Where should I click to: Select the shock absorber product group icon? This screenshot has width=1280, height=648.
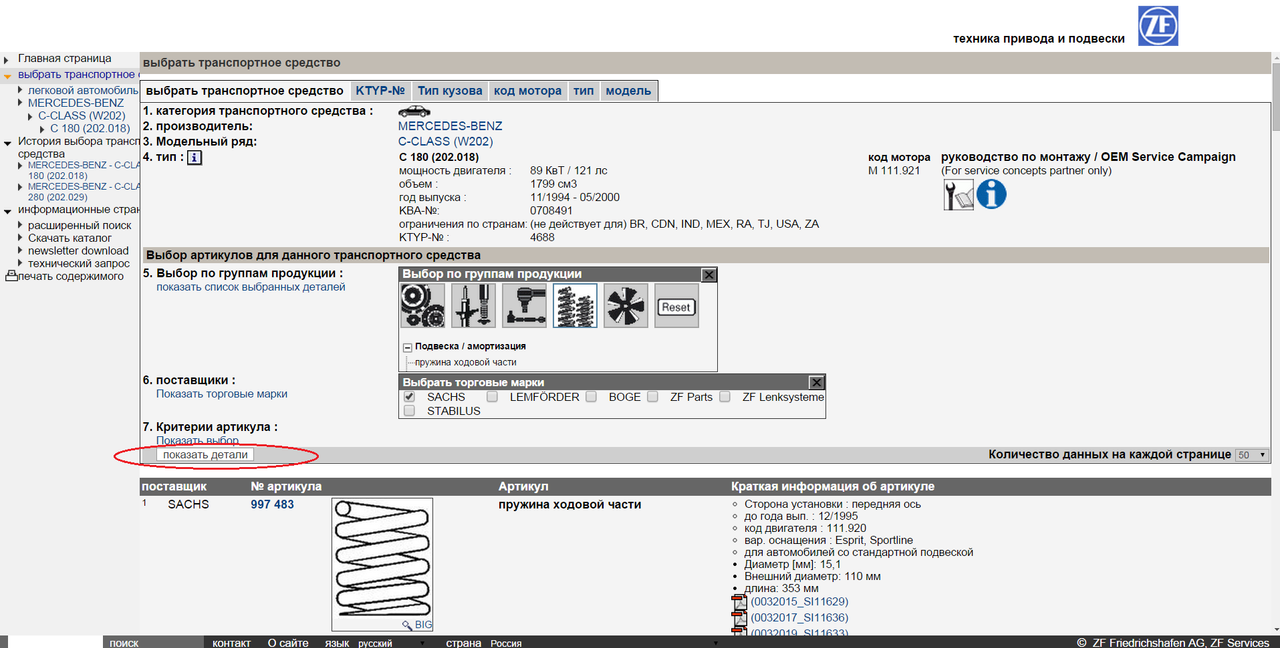click(473, 306)
